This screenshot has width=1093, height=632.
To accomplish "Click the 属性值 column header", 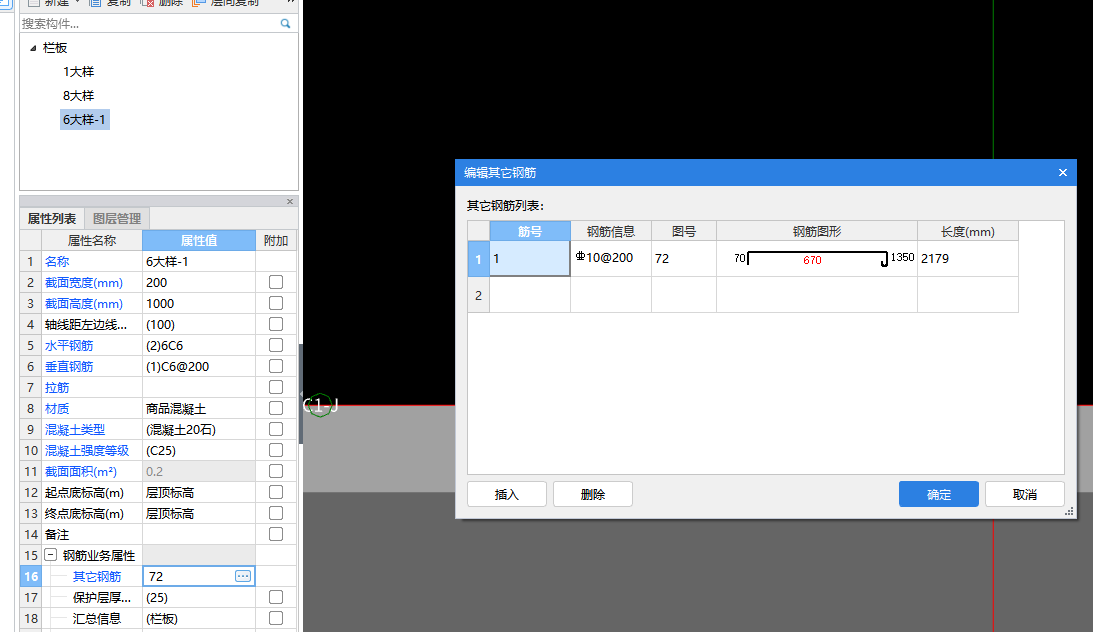I will coord(199,240).
